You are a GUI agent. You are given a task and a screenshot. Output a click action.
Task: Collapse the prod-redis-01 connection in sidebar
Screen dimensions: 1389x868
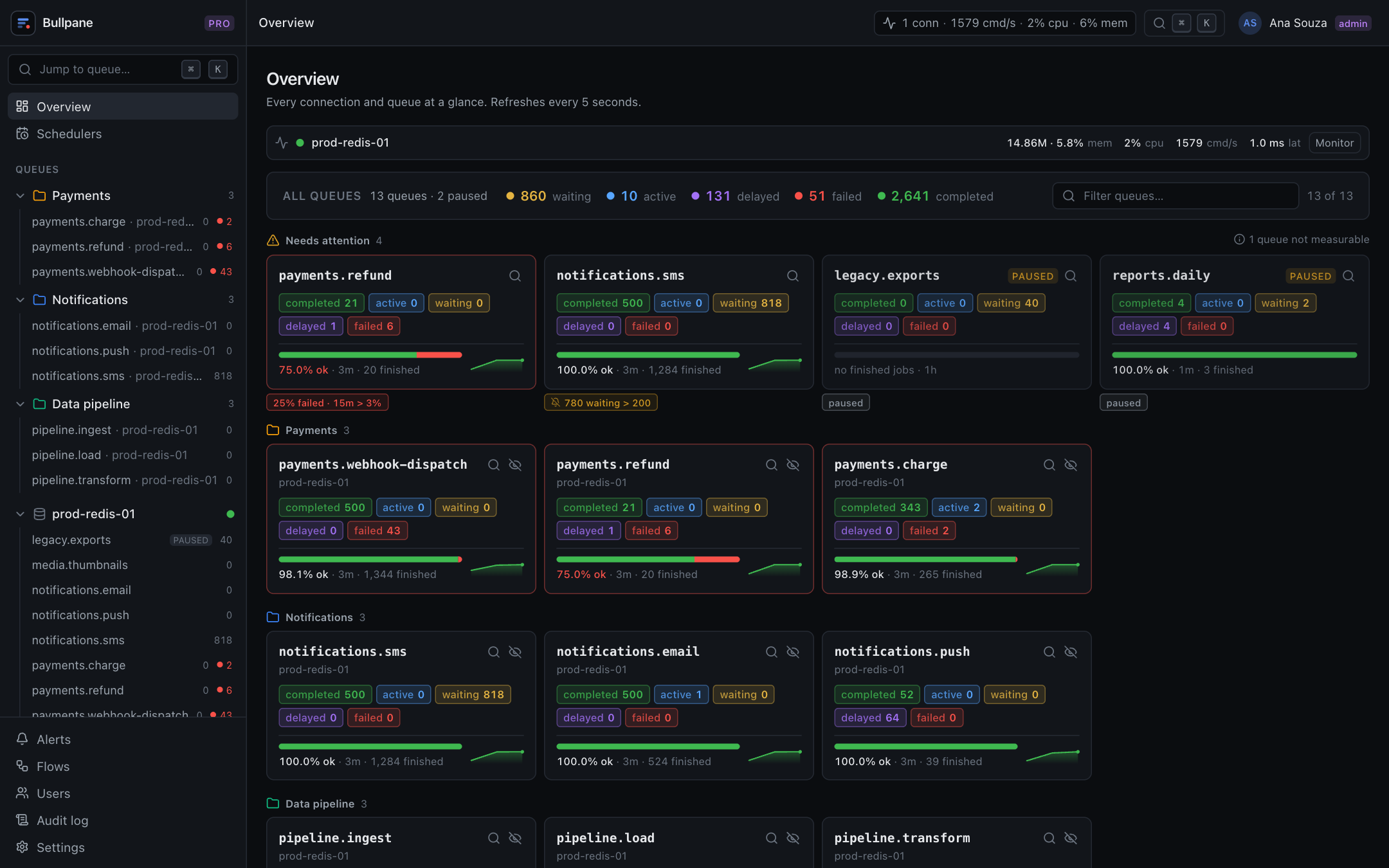[x=20, y=514]
